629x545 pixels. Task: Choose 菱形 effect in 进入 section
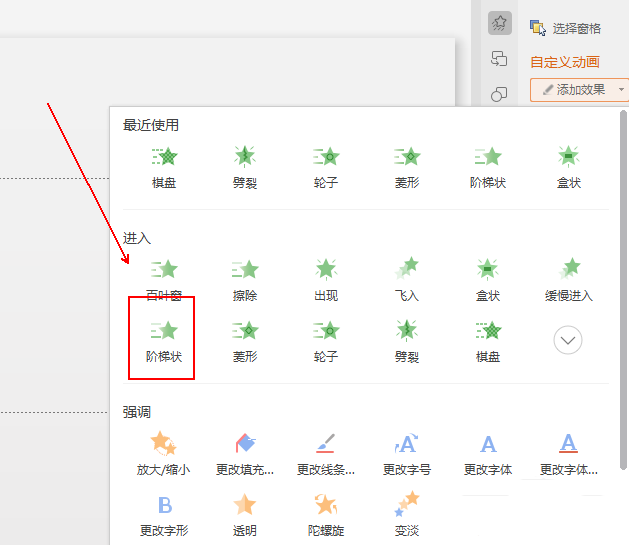245,341
